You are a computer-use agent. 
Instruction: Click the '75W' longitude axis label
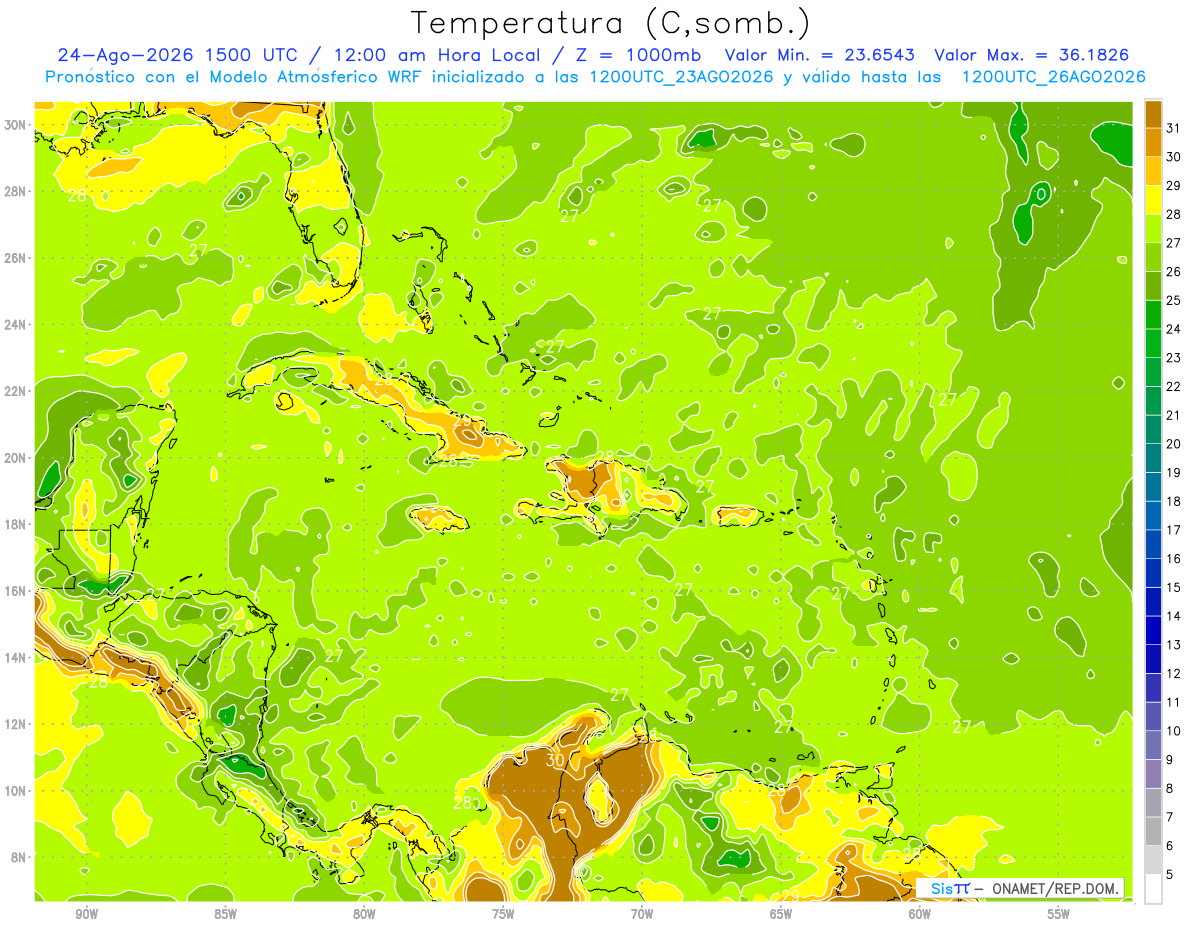tap(503, 914)
